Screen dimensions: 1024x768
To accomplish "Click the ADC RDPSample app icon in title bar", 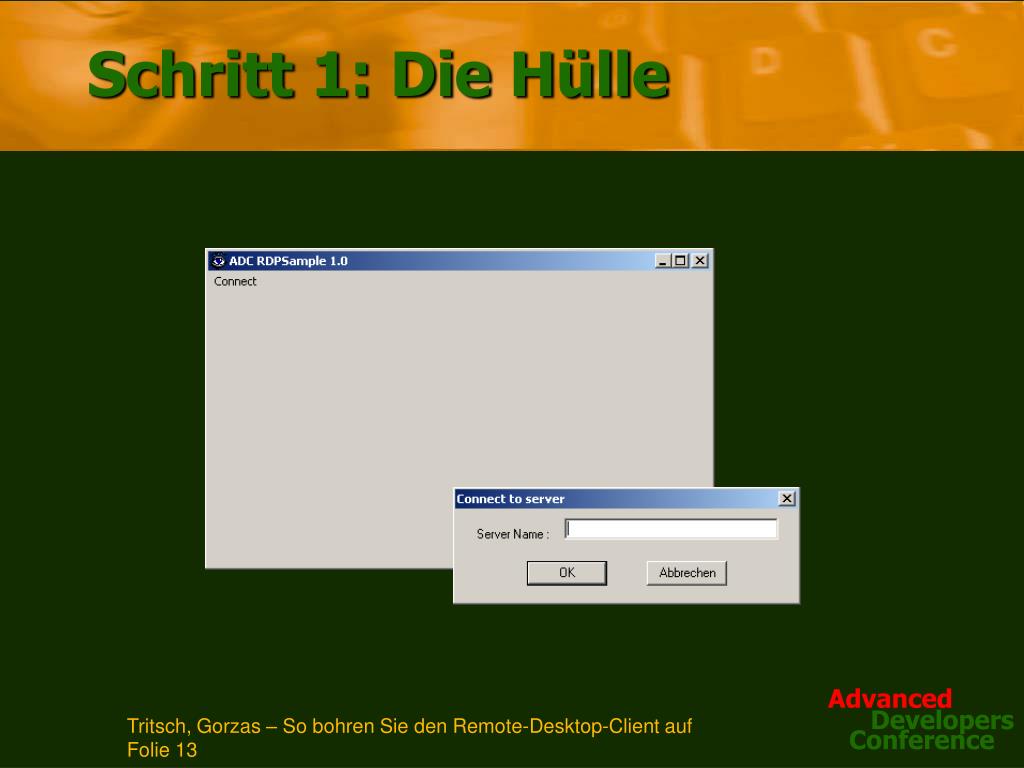I will click(x=219, y=261).
